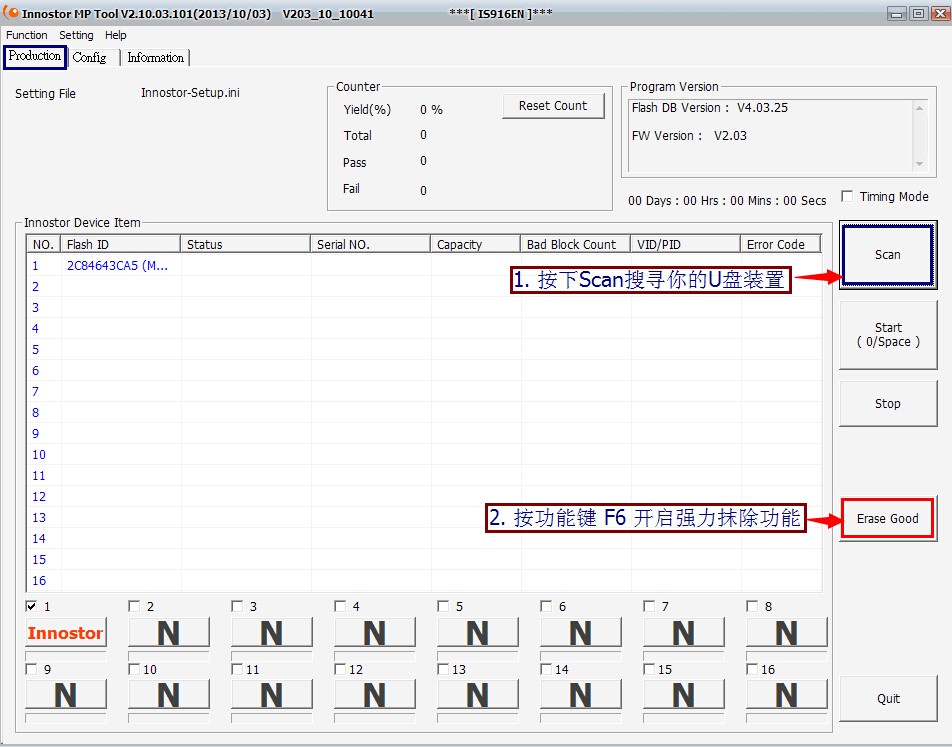Check the port 8 checkbox
952x747 pixels.
point(752,606)
